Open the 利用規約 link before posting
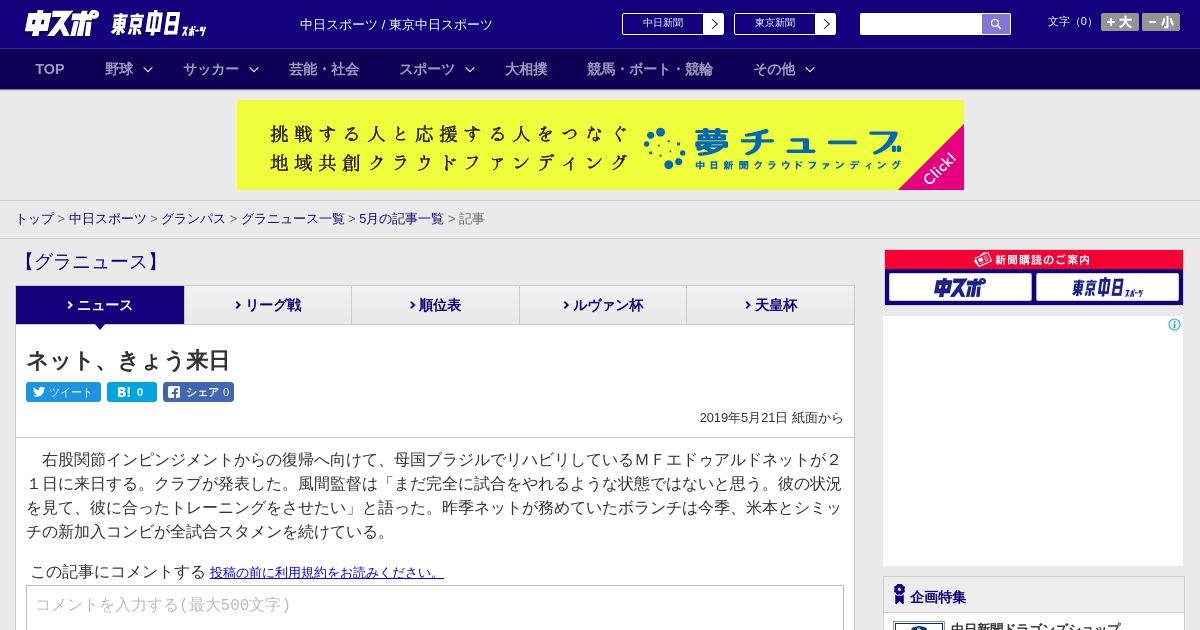The height and width of the screenshot is (630, 1200). pyautogui.click(x=327, y=573)
